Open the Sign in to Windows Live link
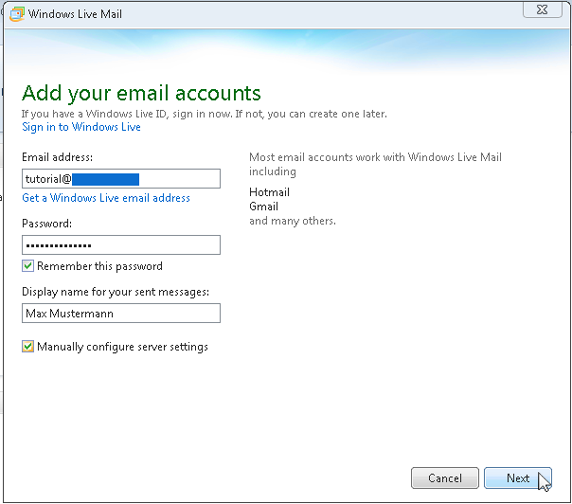Screen dimensions: 572x504 point(81,127)
